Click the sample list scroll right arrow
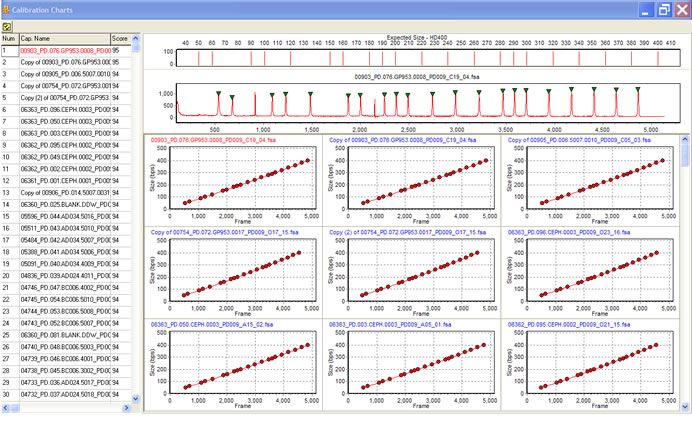This screenshot has height=432, width=692. pos(126,408)
